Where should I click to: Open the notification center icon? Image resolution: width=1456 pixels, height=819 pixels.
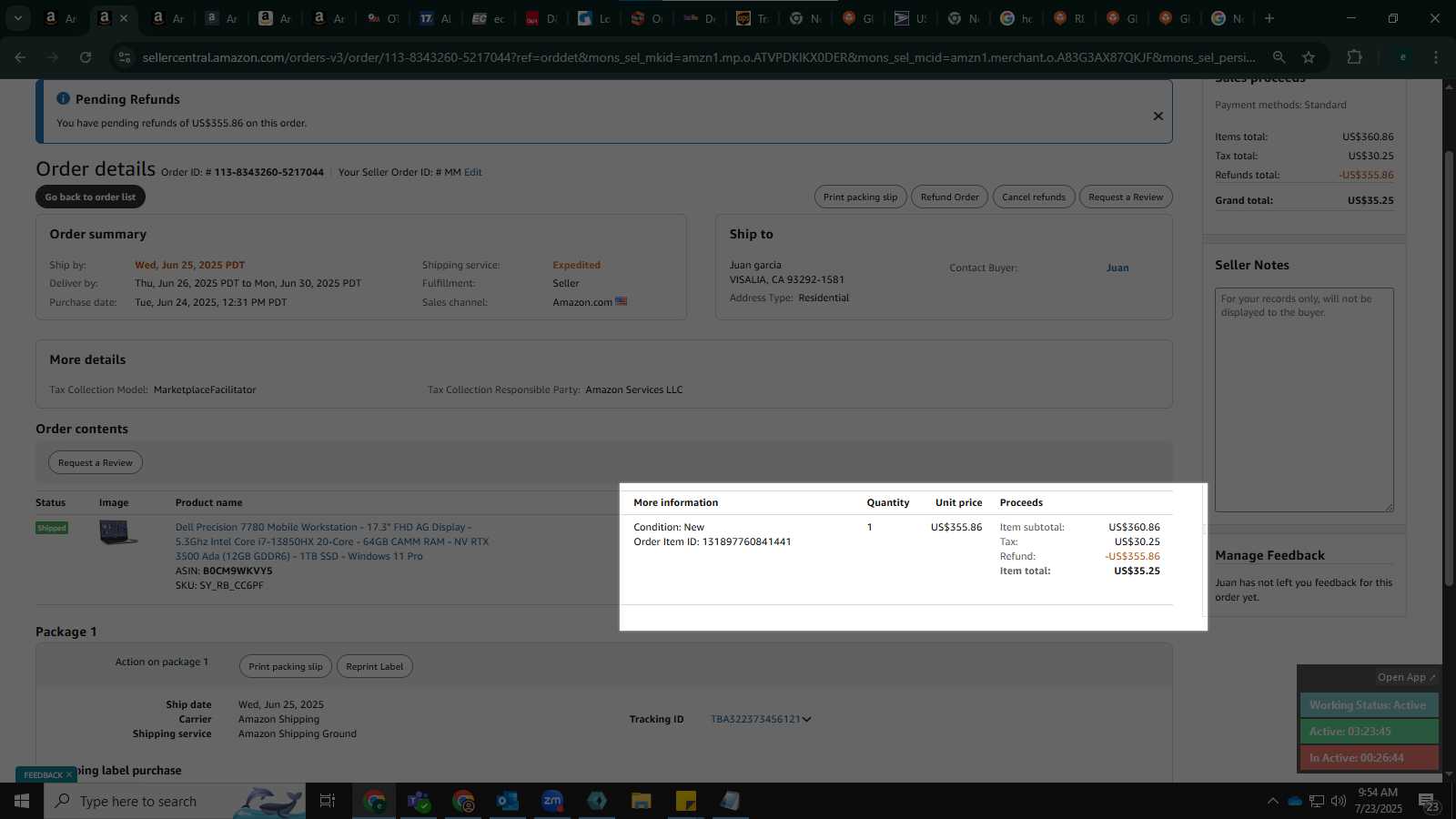click(1429, 802)
